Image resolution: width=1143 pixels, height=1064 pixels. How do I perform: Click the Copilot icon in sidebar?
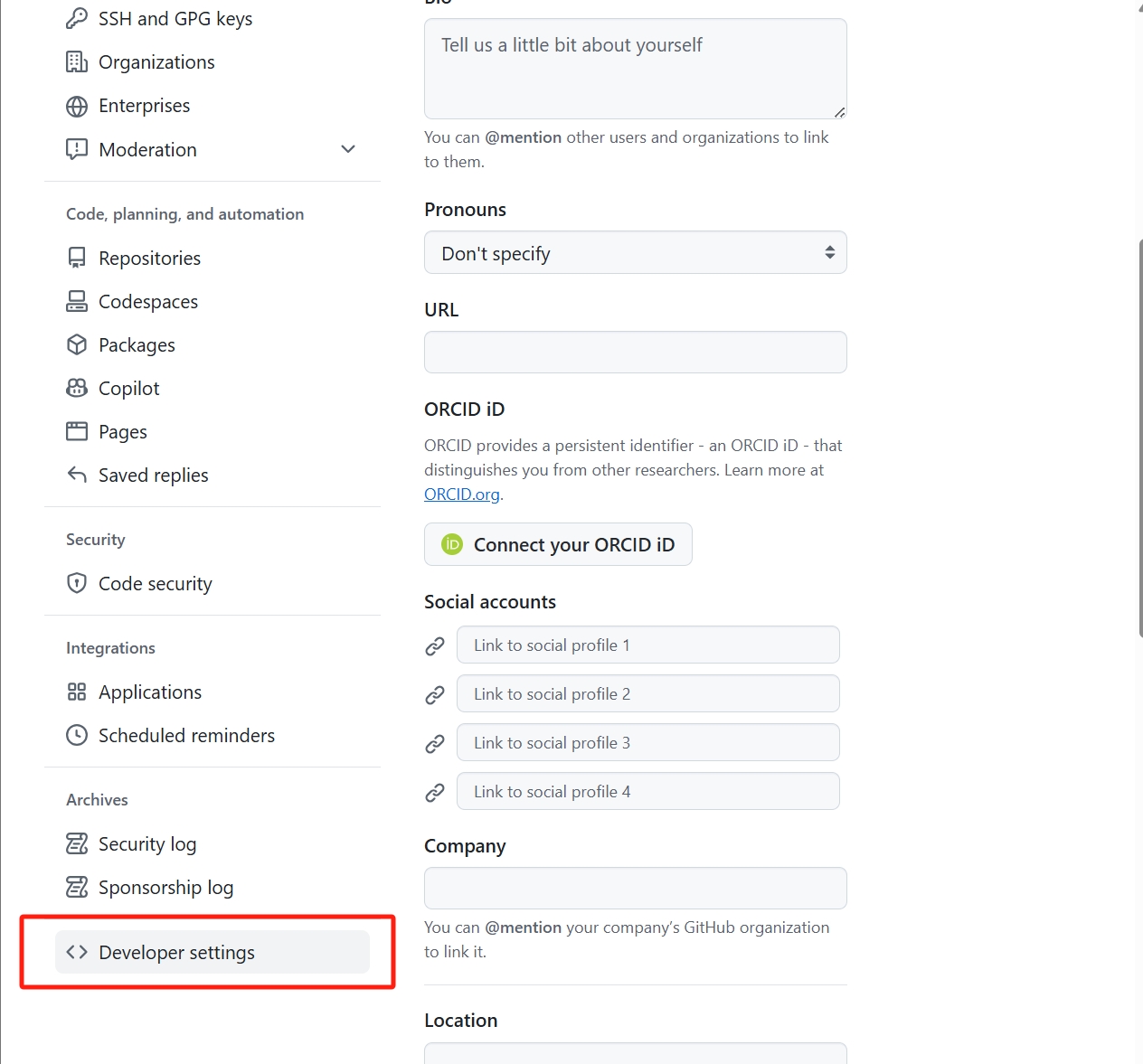[77, 388]
